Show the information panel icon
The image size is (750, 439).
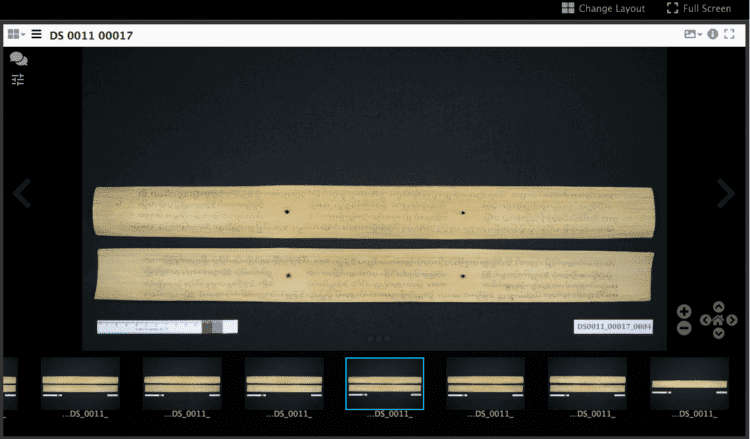click(x=713, y=34)
